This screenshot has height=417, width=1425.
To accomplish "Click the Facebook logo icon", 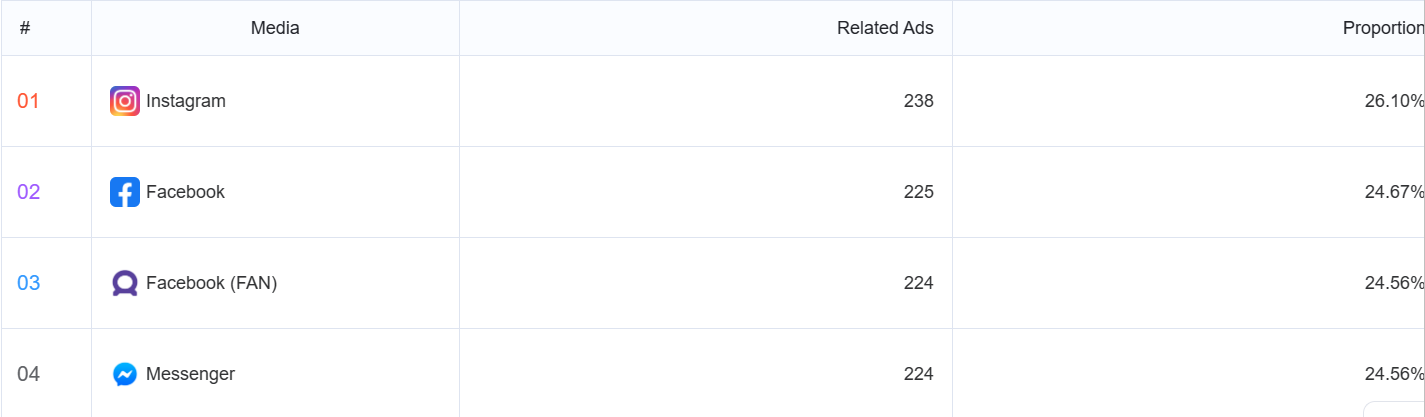I will [x=125, y=192].
